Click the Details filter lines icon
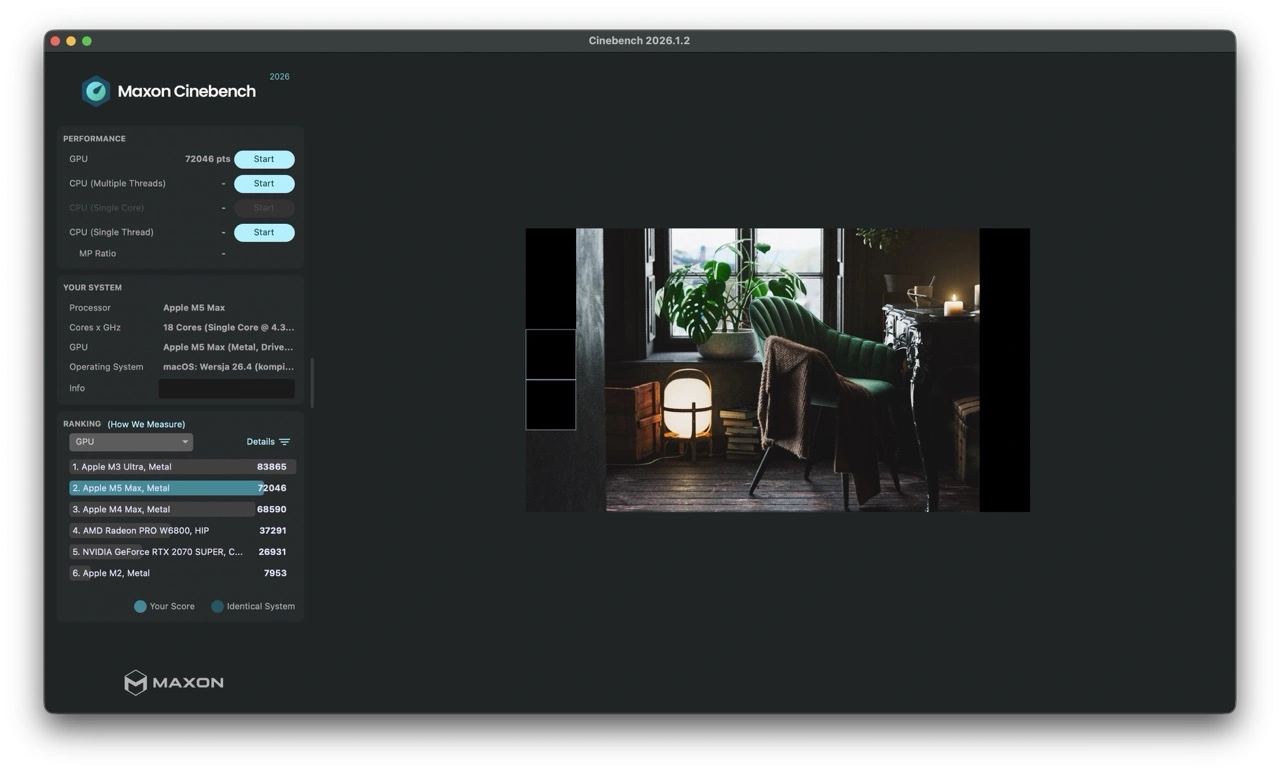This screenshot has height=772, width=1280. coord(285,442)
